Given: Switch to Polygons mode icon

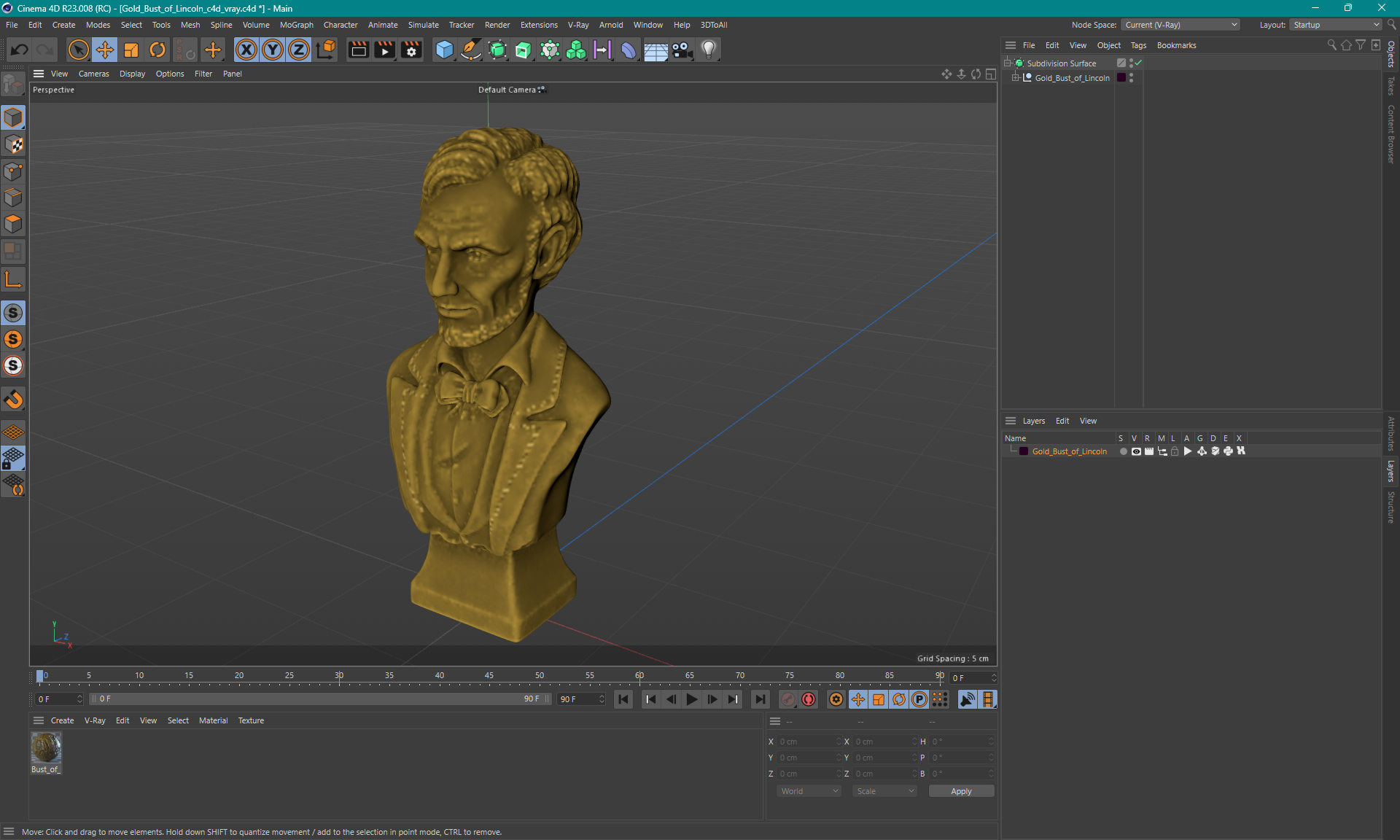Looking at the screenshot, I should (x=13, y=224).
